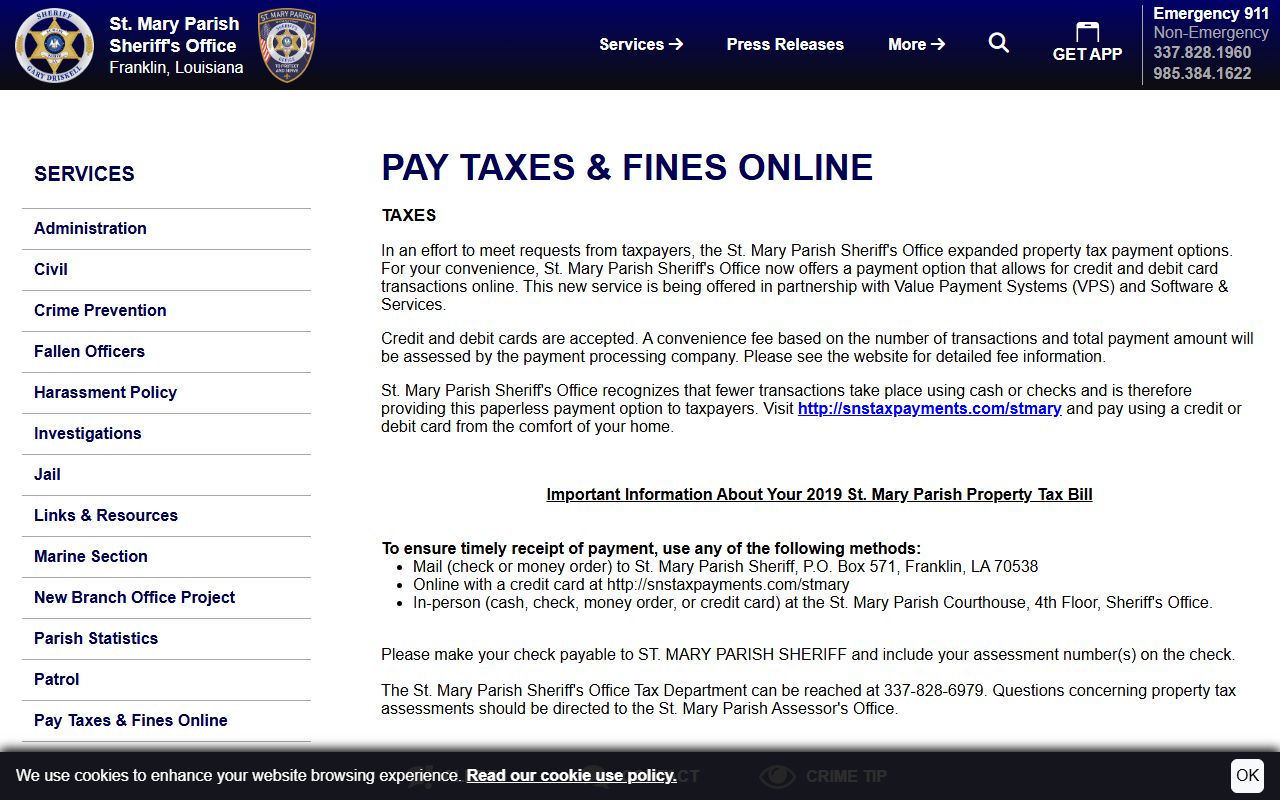Go to Crime Prevention page
This screenshot has width=1280, height=800.
pyautogui.click(x=166, y=310)
